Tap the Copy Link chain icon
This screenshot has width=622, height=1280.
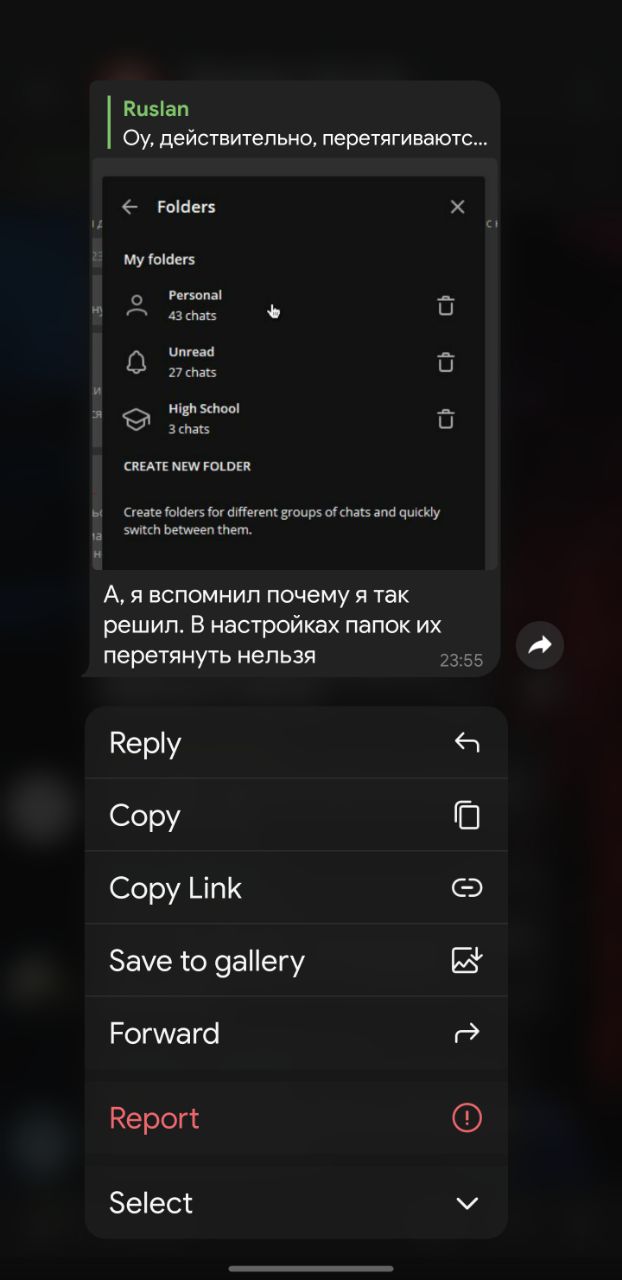coord(467,888)
